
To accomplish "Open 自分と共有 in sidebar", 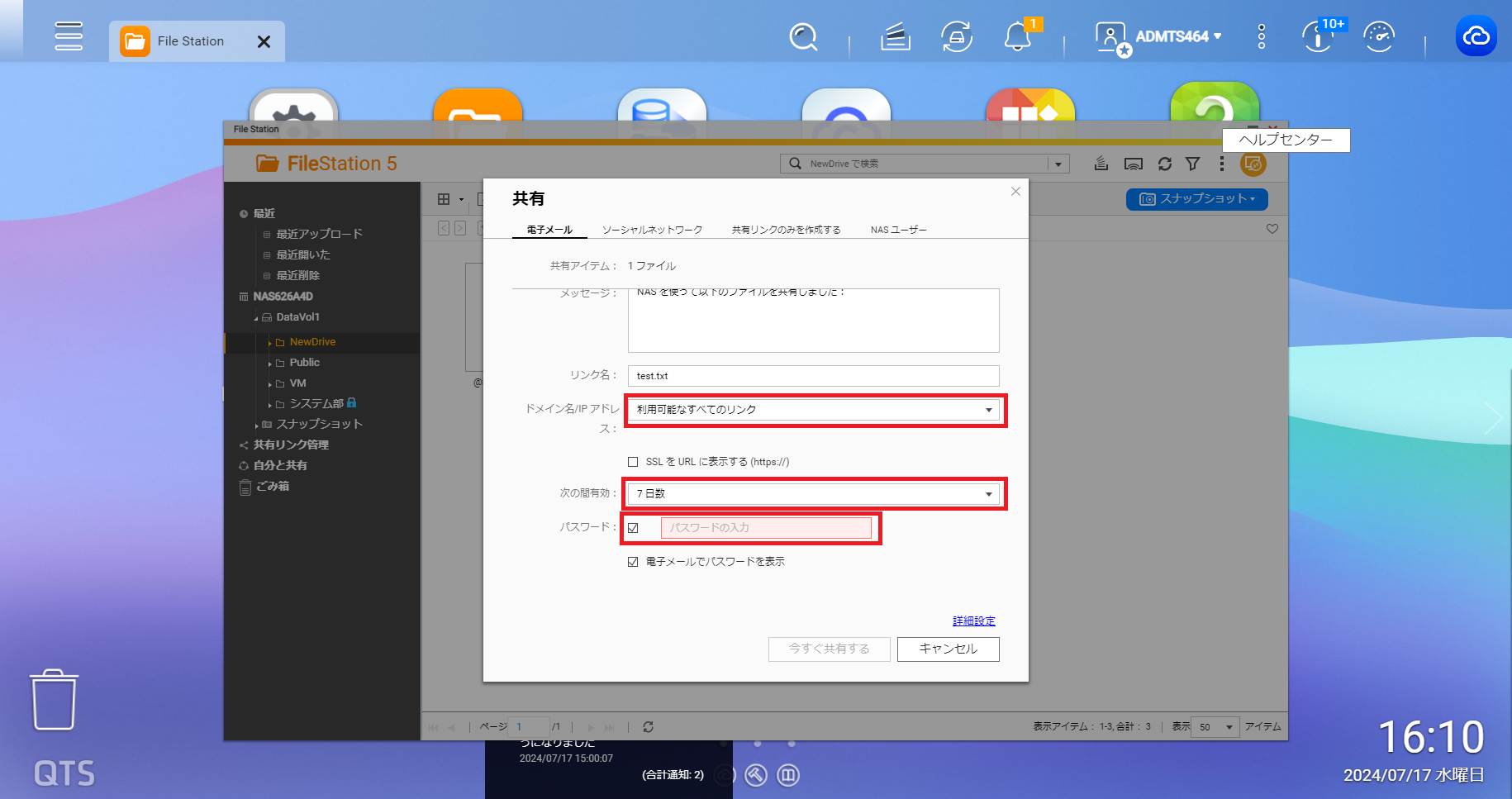I will pos(280,465).
